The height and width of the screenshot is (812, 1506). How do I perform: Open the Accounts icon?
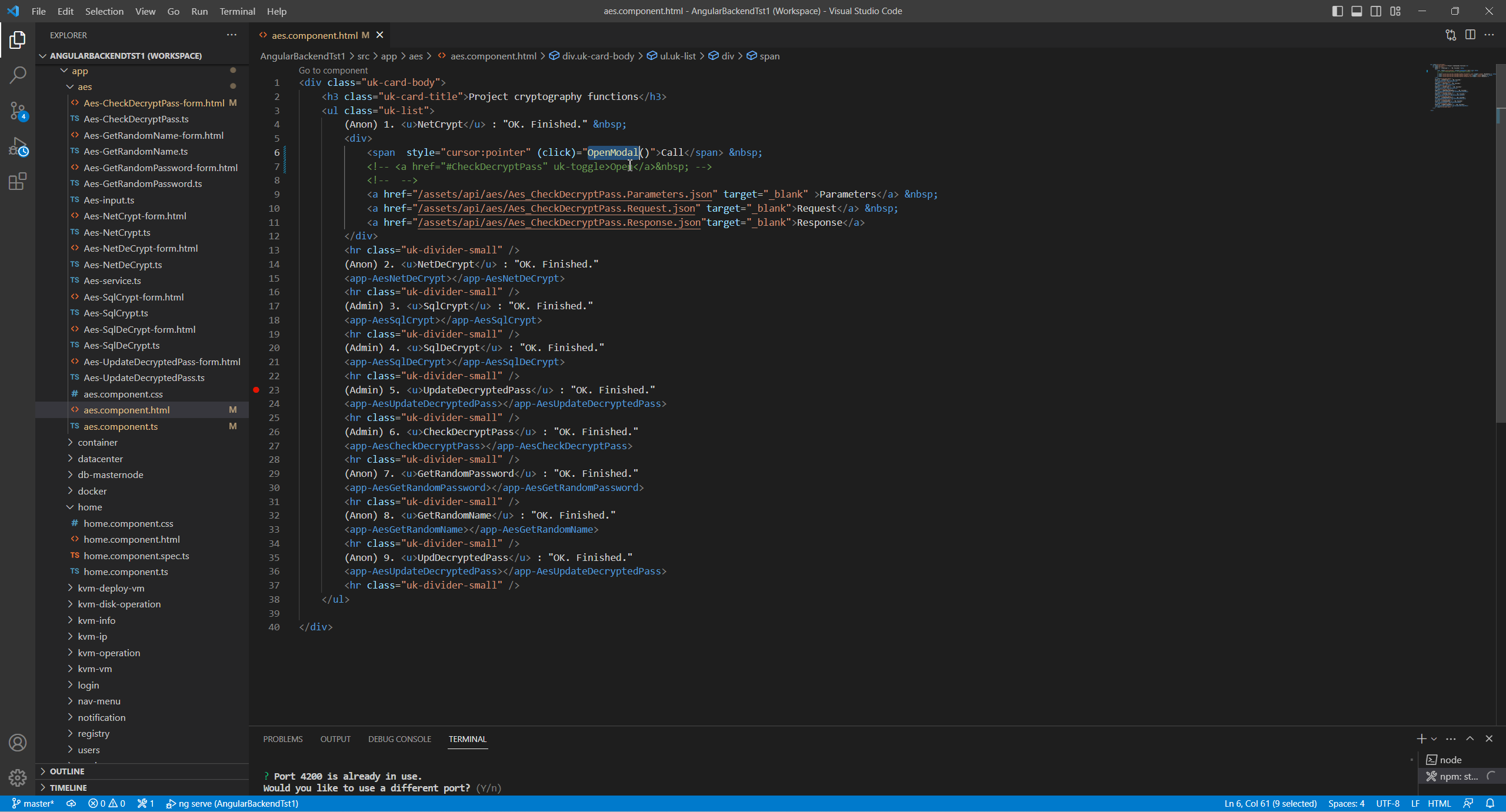click(18, 743)
